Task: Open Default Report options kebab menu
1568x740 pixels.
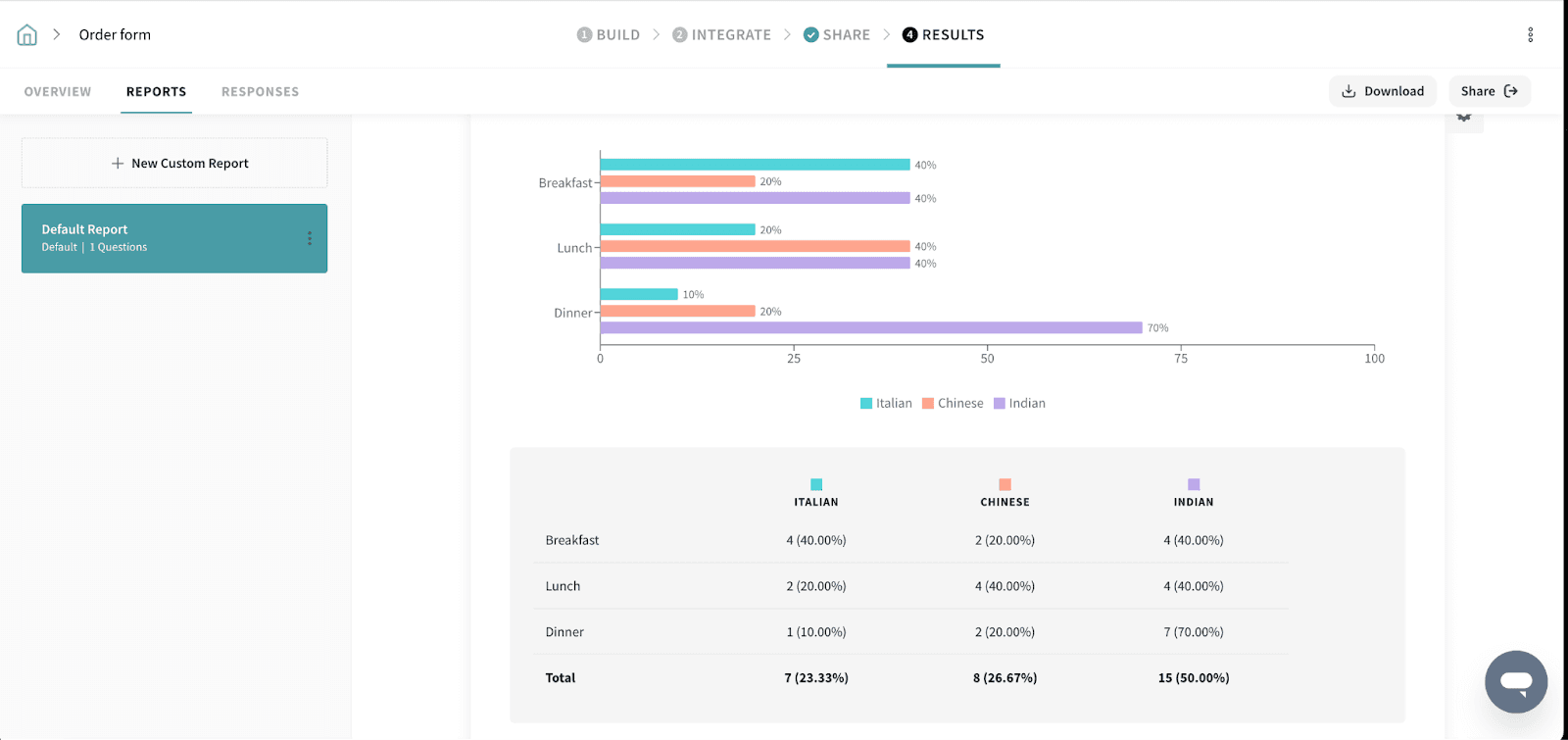Action: pyautogui.click(x=310, y=238)
